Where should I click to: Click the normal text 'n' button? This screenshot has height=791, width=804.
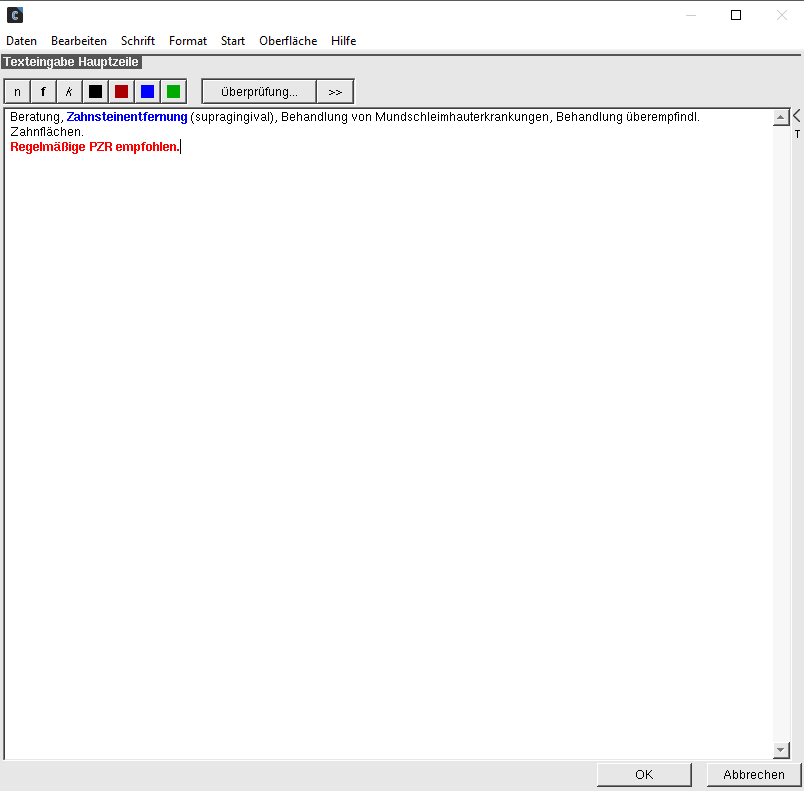[17, 92]
